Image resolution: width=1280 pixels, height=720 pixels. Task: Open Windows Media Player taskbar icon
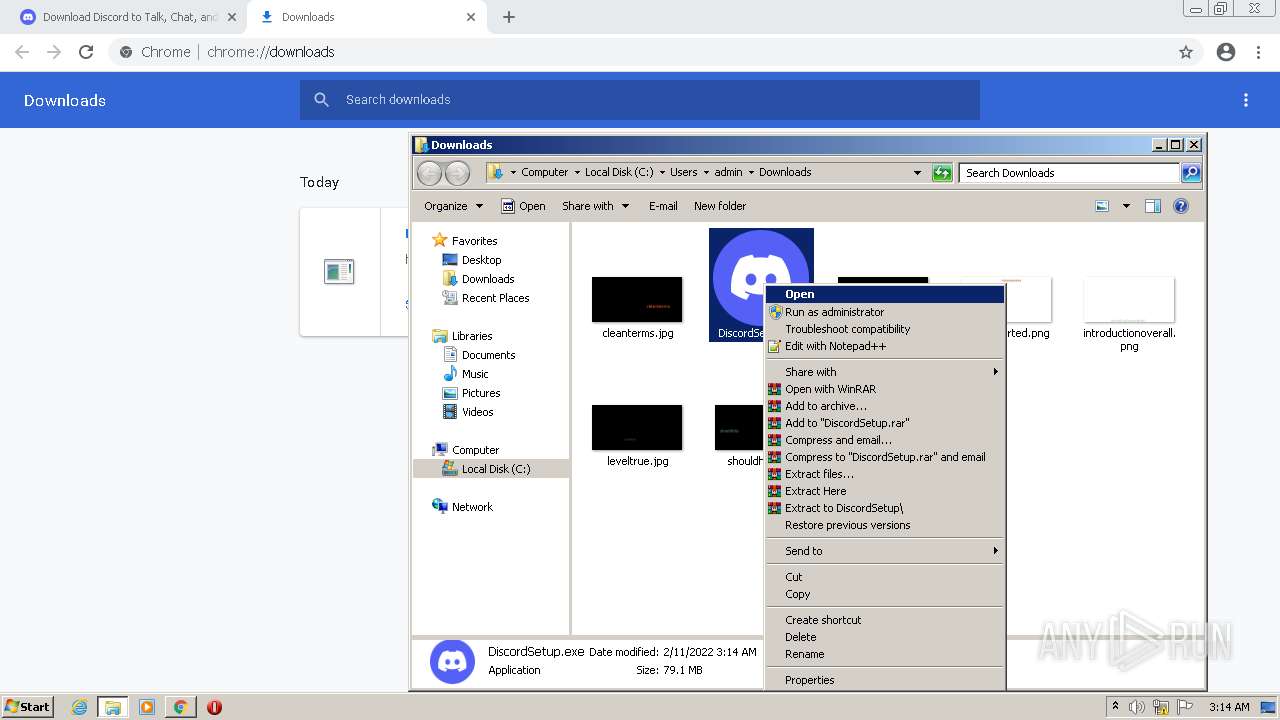(147, 707)
